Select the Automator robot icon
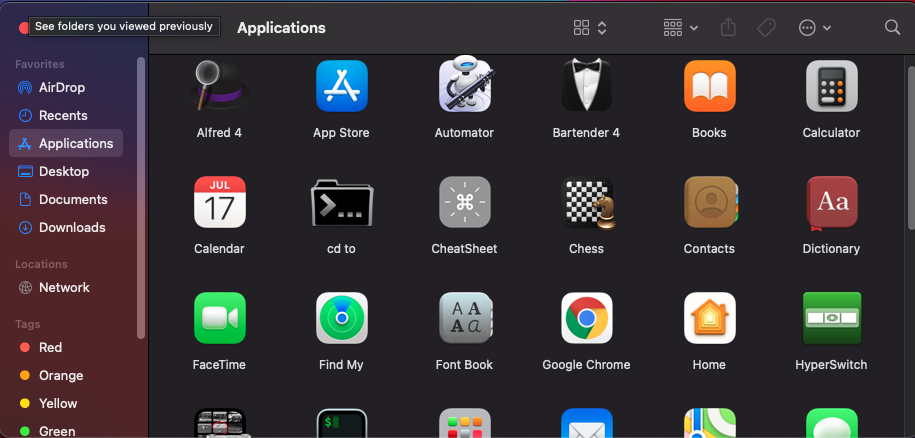The height and width of the screenshot is (438, 915). pyautogui.click(x=465, y=85)
